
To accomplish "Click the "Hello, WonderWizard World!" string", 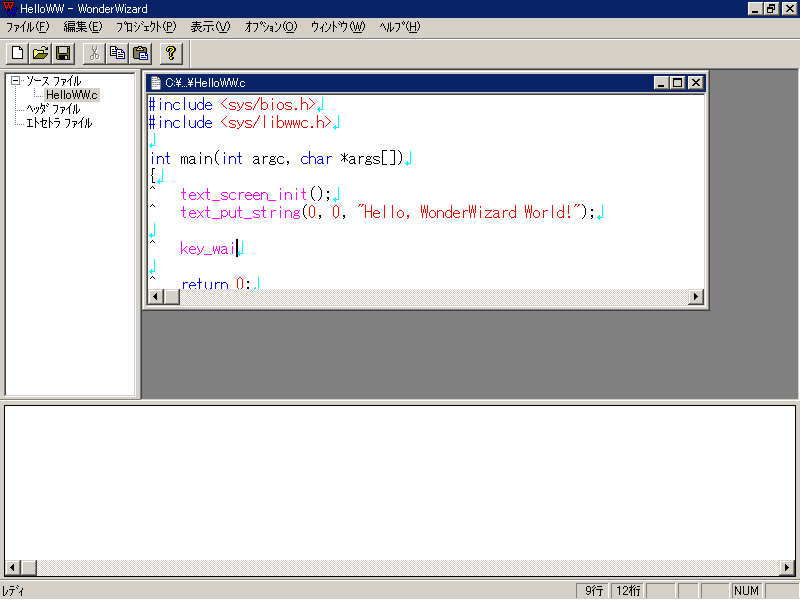I will click(x=469, y=212).
